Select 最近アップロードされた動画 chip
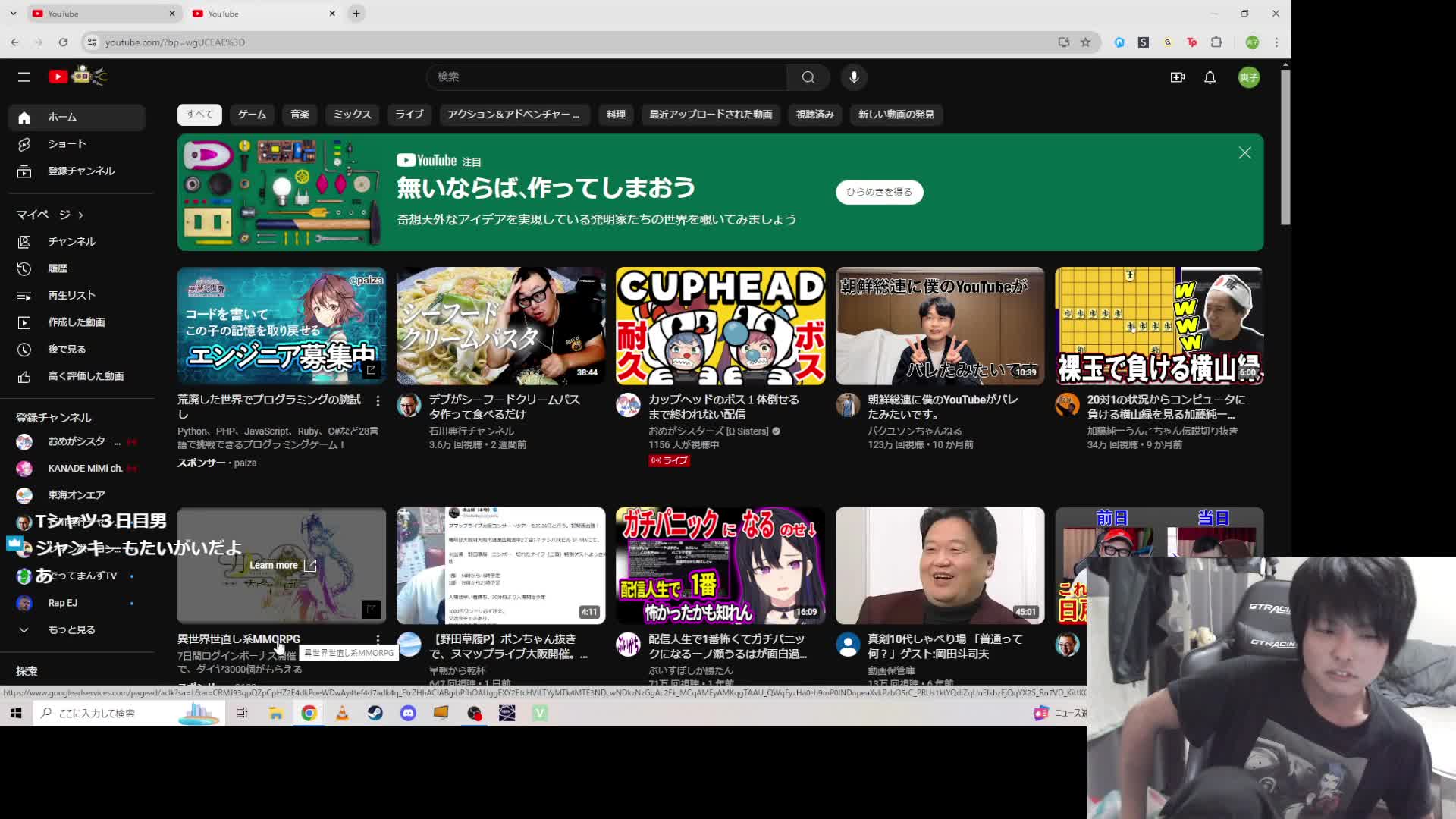Image resolution: width=1456 pixels, height=819 pixels. pos(711,115)
